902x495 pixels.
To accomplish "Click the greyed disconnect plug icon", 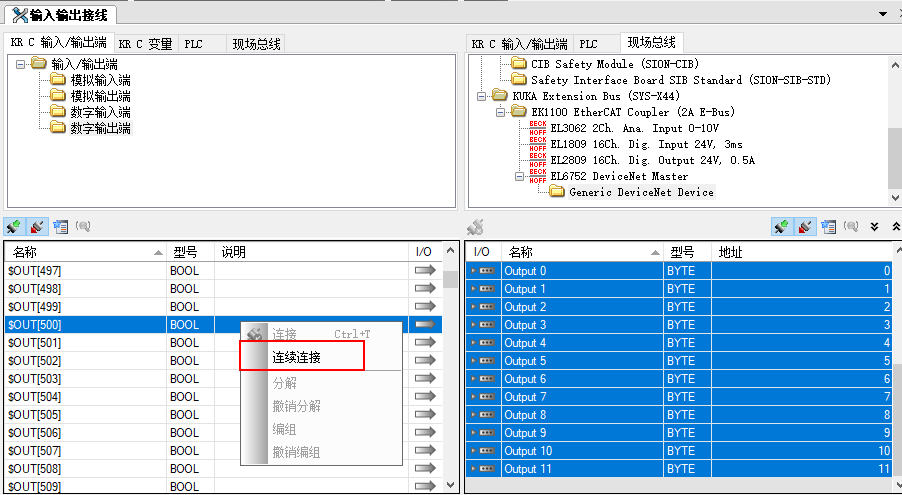I will (475, 227).
